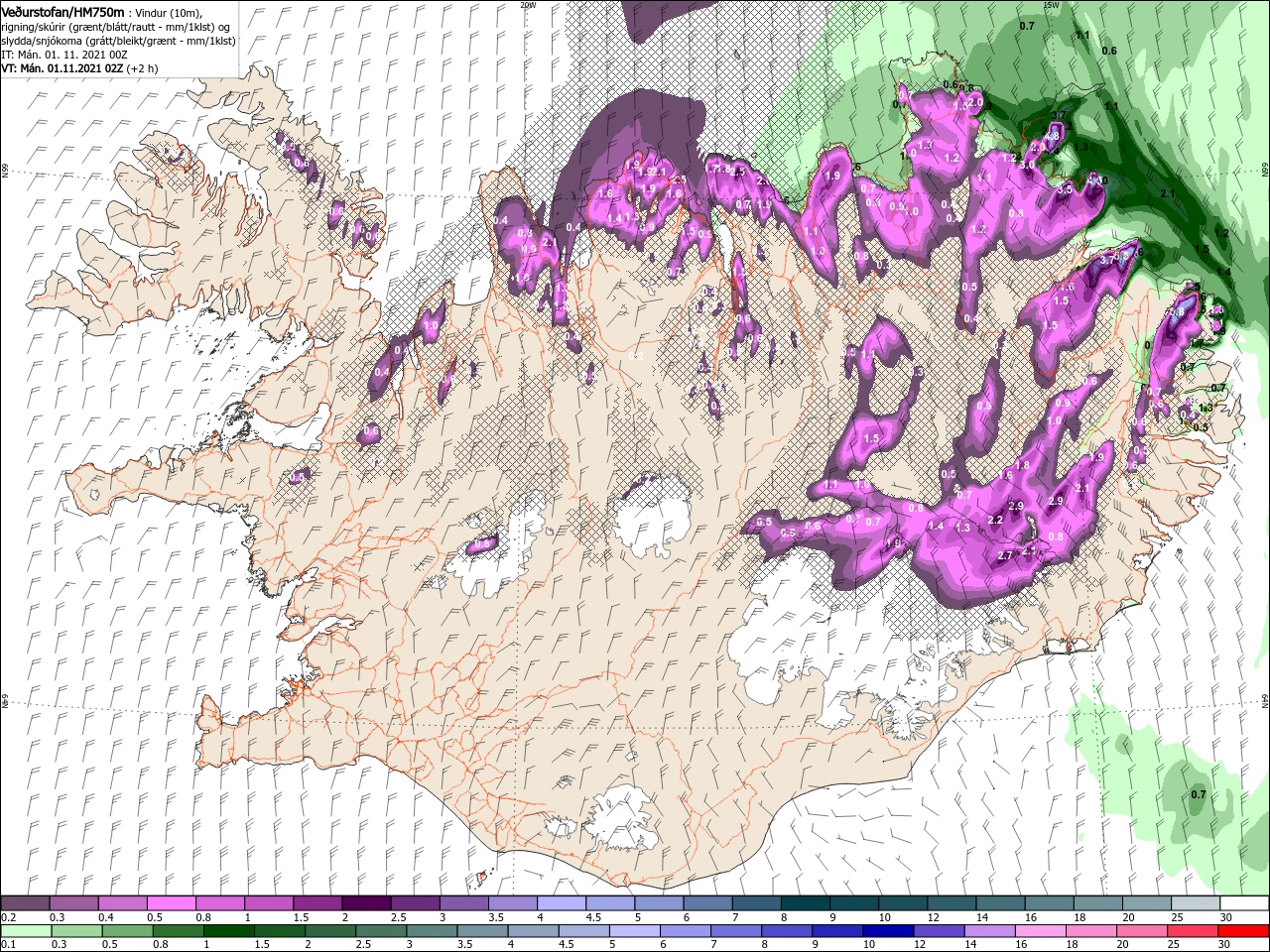The width and height of the screenshot is (1270, 952).
Task: Click the '3.5' label under the bottom legend row
Action: (465, 944)
